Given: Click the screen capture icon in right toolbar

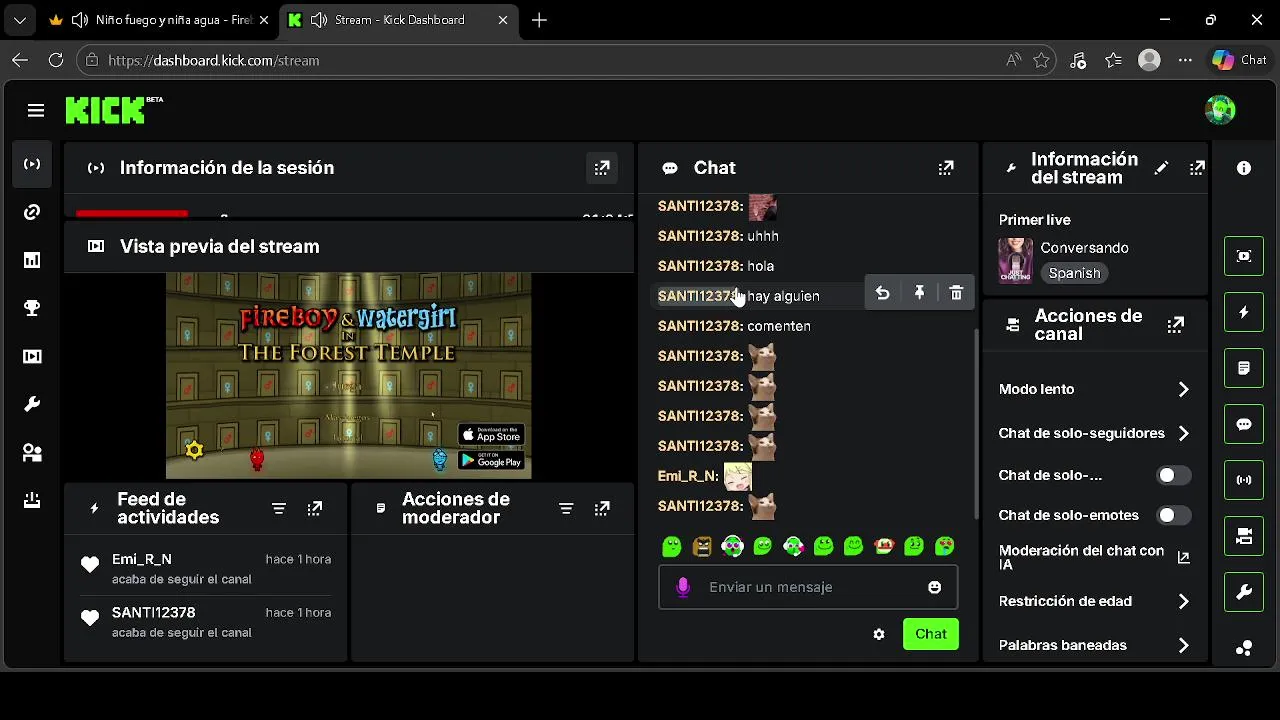Looking at the screenshot, I should [1244, 256].
